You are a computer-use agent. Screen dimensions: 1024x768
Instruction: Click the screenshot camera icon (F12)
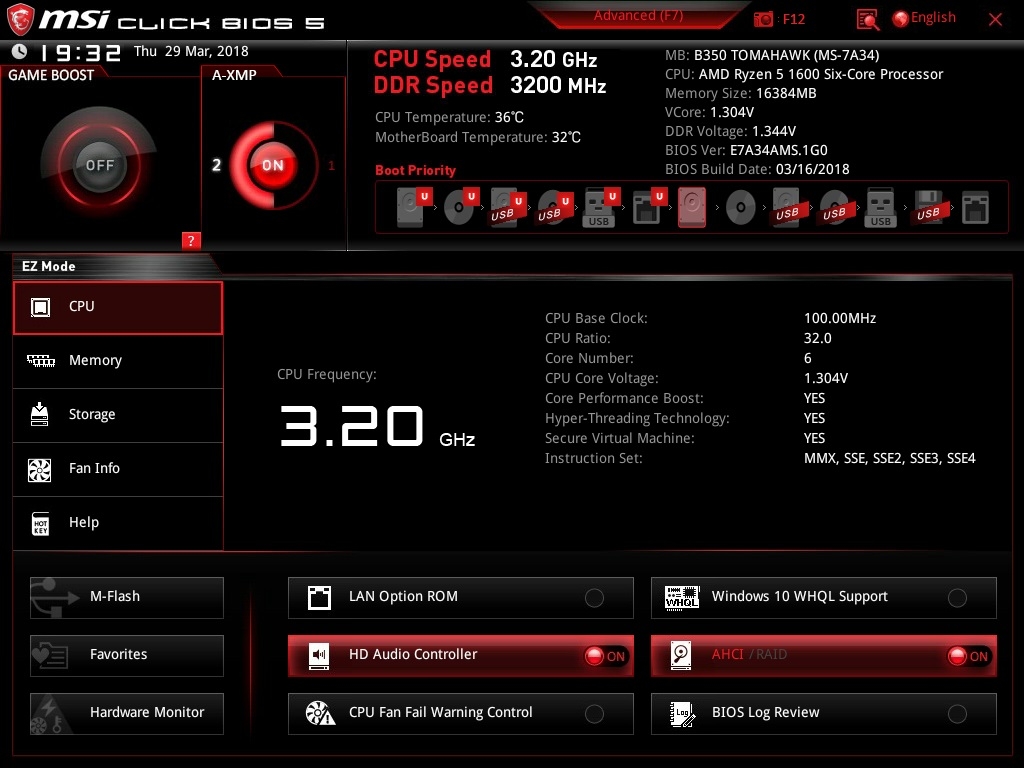click(763, 19)
